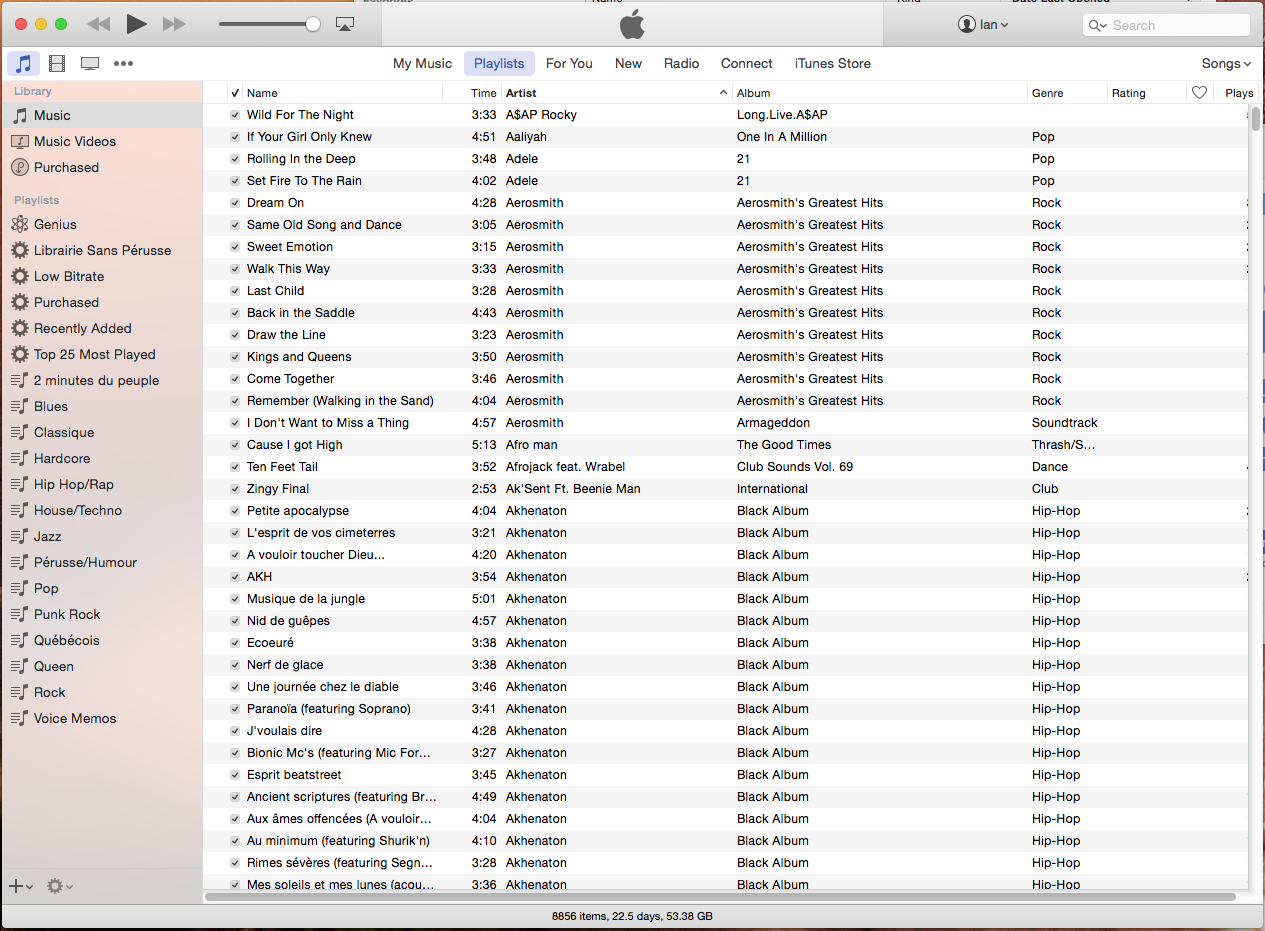Screen dimensions: 1265x931
Task: Click the Top 25 Most Played gear icon
Action: (20, 354)
